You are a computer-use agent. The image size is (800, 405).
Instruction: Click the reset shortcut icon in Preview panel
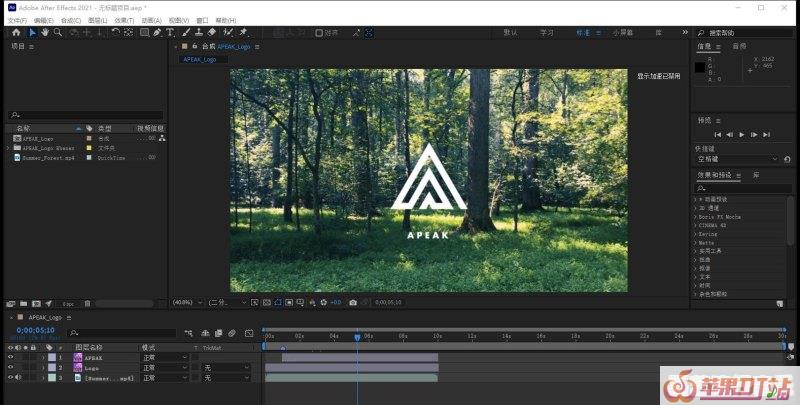coord(787,159)
